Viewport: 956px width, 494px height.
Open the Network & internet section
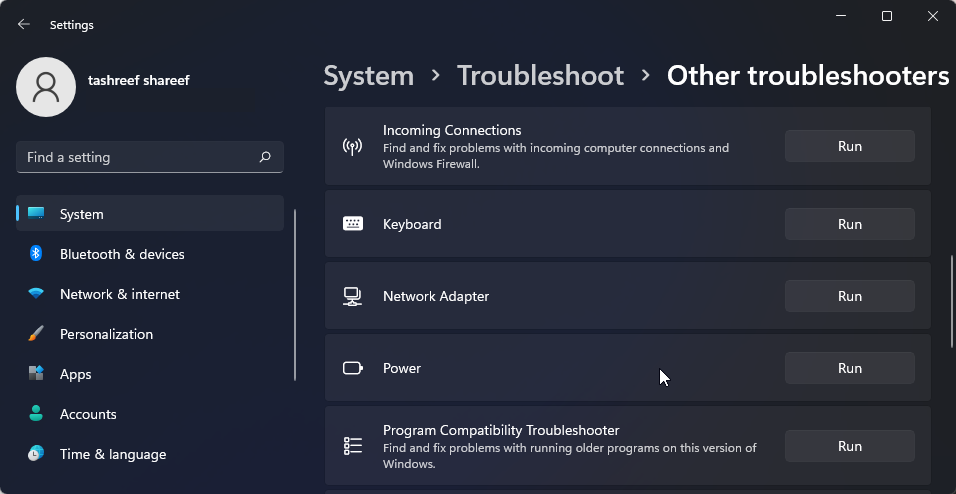click(119, 294)
